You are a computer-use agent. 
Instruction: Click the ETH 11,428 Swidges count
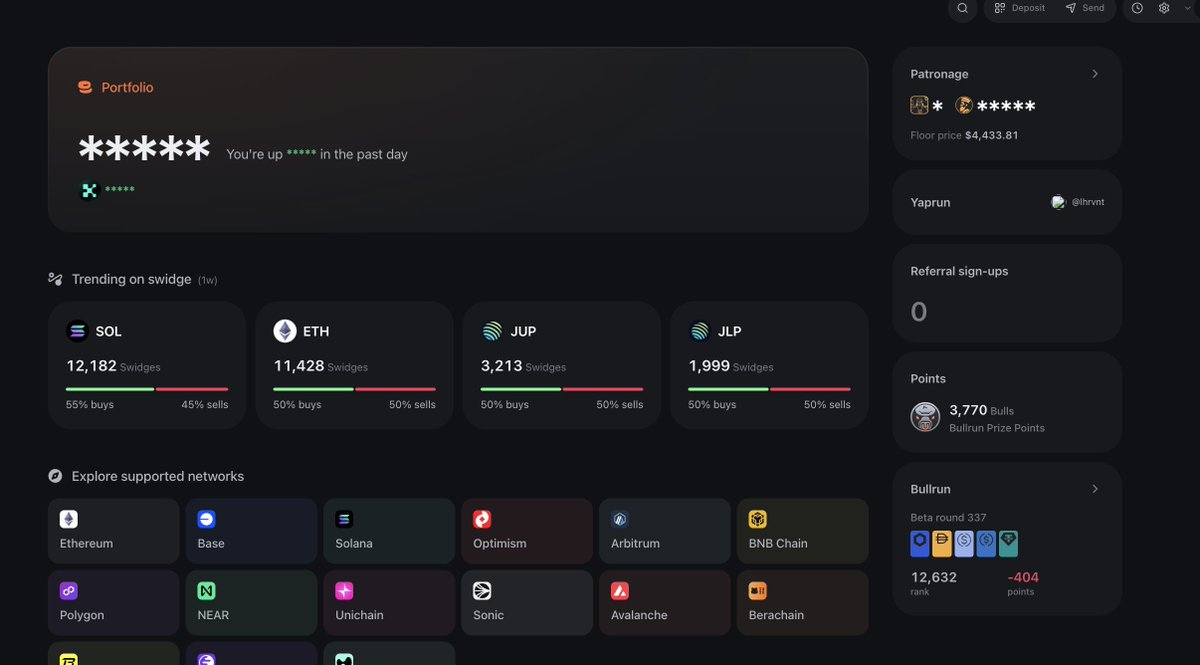point(321,366)
